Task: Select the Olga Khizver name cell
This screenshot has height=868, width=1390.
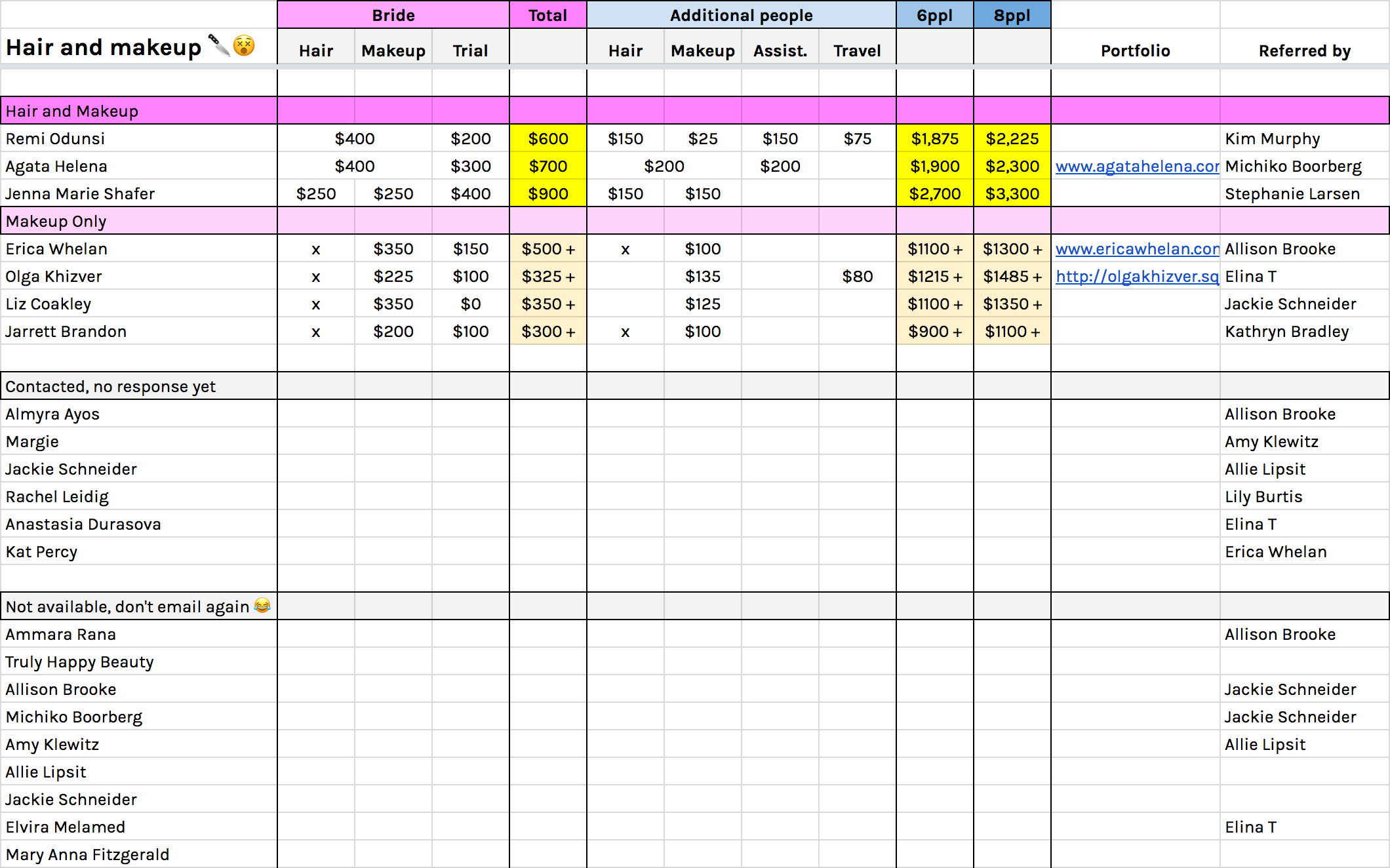Action: click(138, 277)
